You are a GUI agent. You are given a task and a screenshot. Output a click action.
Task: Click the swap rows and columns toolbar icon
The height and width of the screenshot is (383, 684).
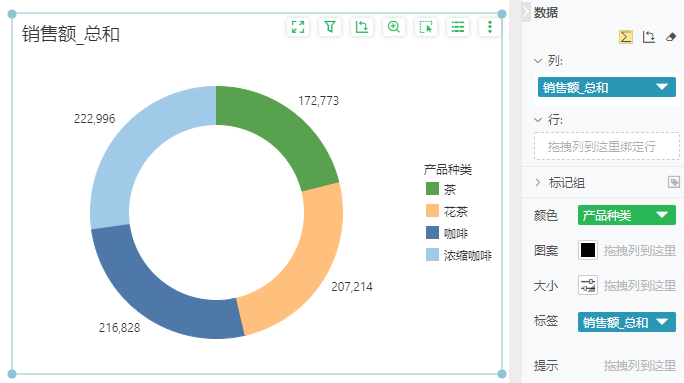click(362, 27)
